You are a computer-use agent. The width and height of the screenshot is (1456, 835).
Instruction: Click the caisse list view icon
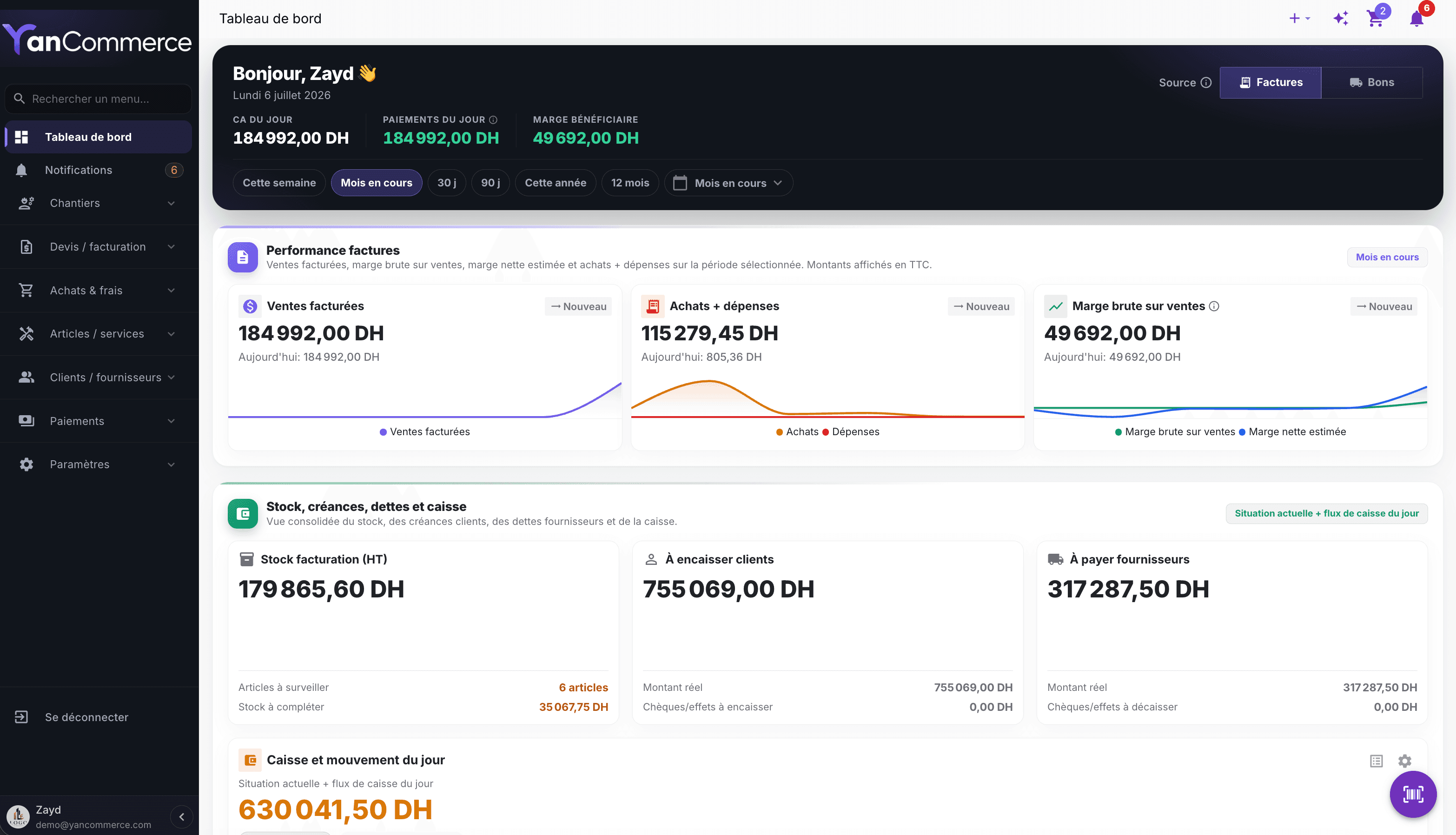point(1377,761)
